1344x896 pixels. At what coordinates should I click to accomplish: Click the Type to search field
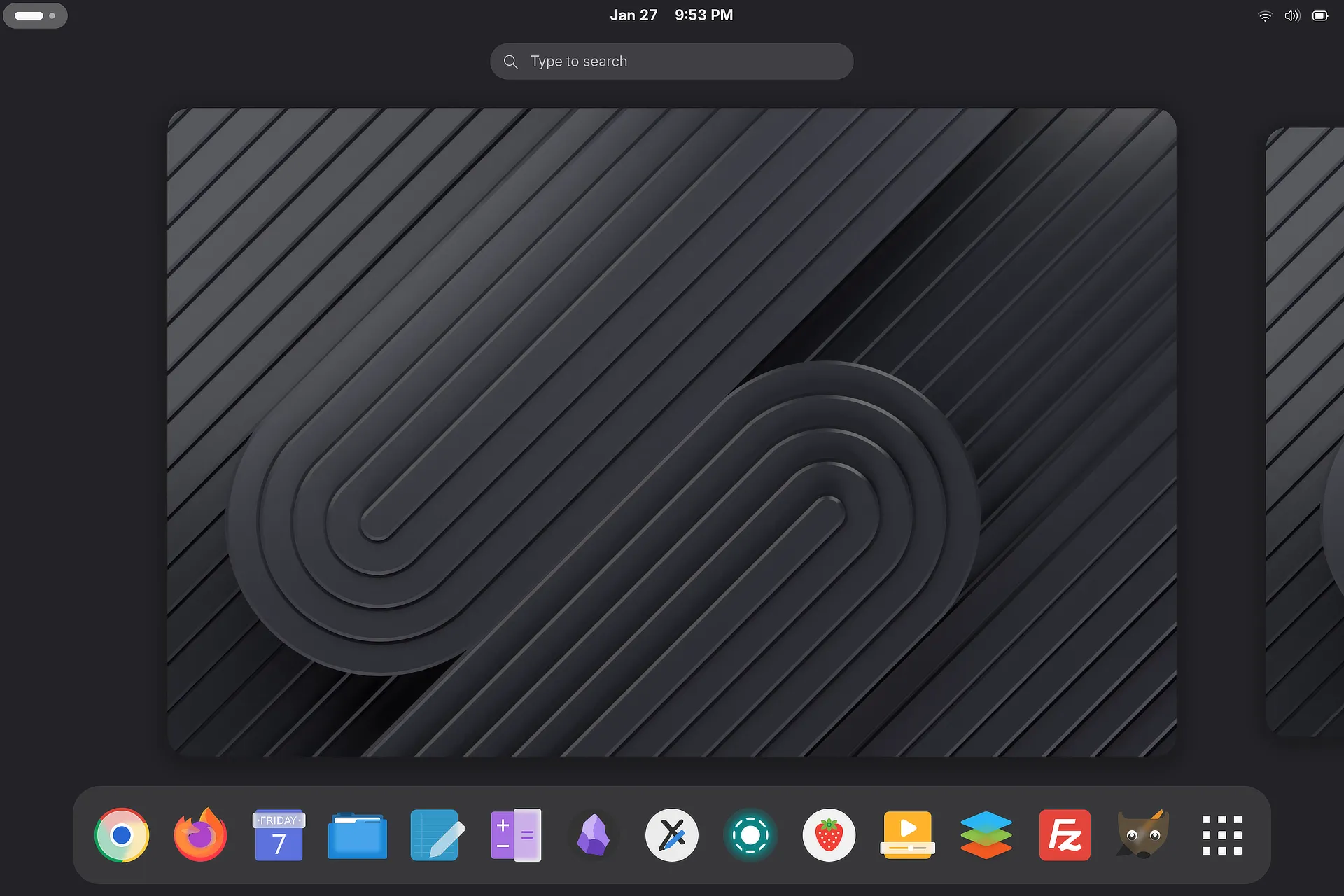[672, 62]
